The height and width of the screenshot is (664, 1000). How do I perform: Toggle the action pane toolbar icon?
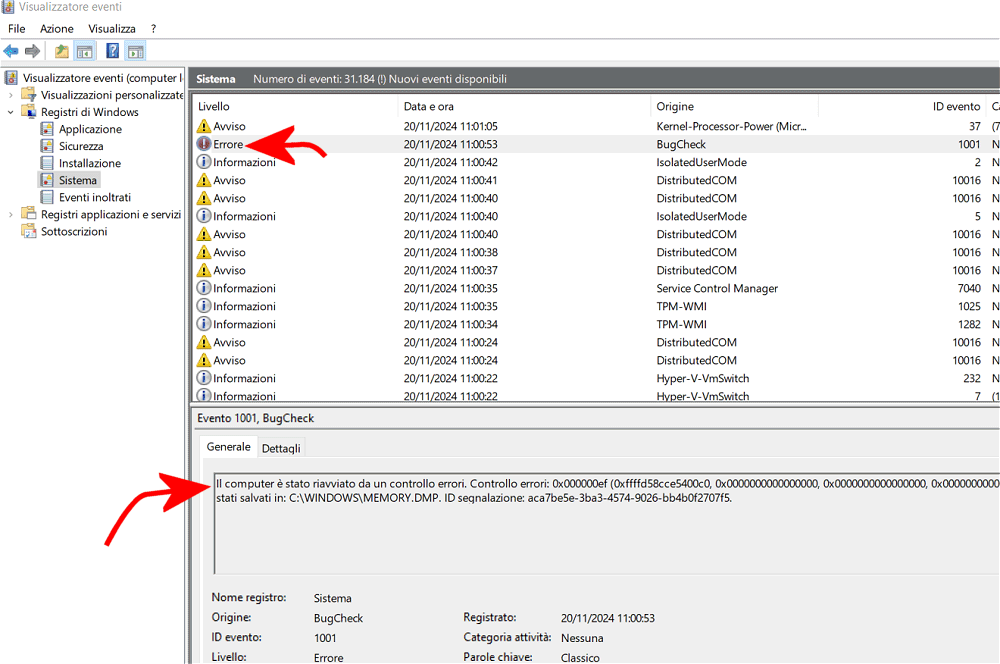[135, 51]
